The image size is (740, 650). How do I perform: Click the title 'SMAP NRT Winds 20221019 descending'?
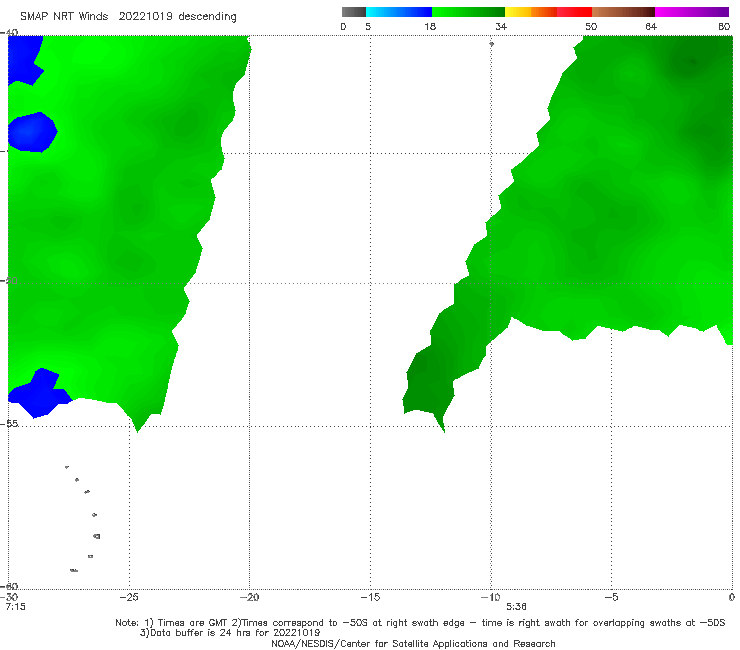(x=128, y=16)
